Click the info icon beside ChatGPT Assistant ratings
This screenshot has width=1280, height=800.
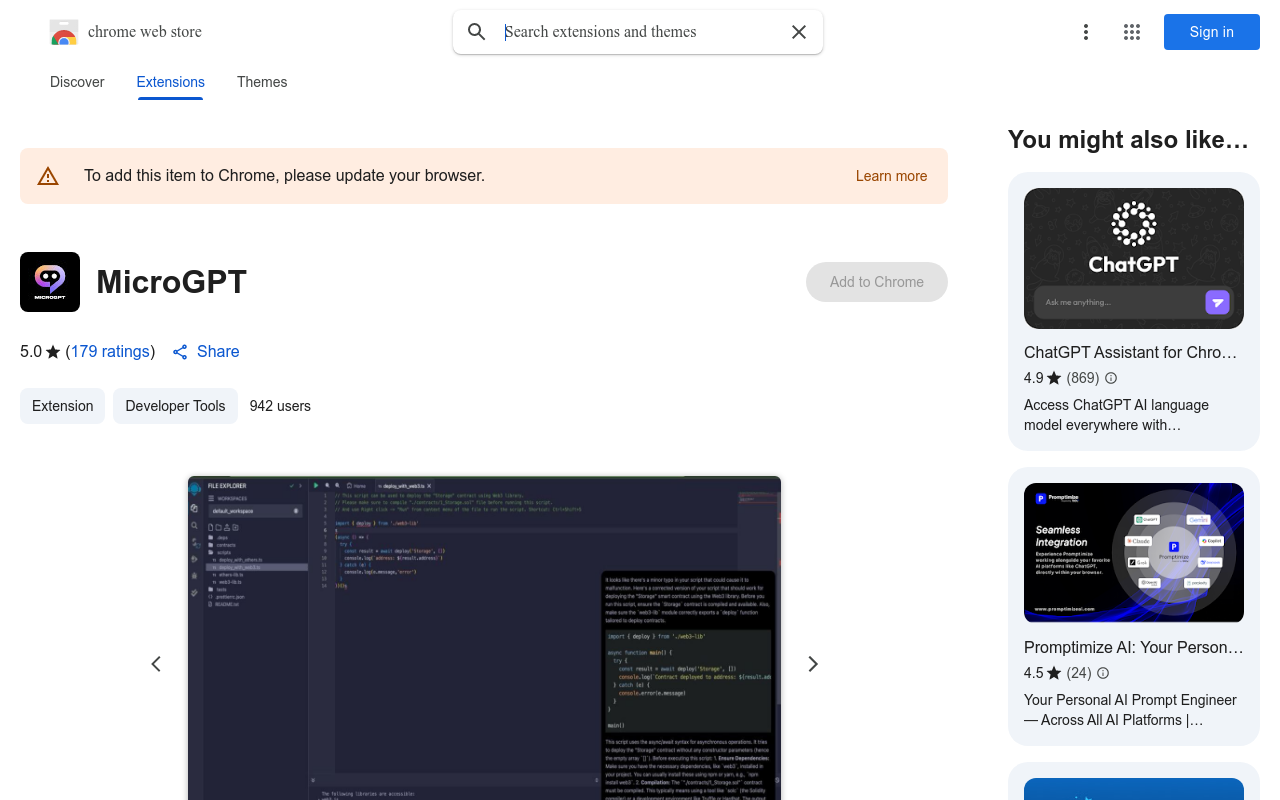(1111, 378)
